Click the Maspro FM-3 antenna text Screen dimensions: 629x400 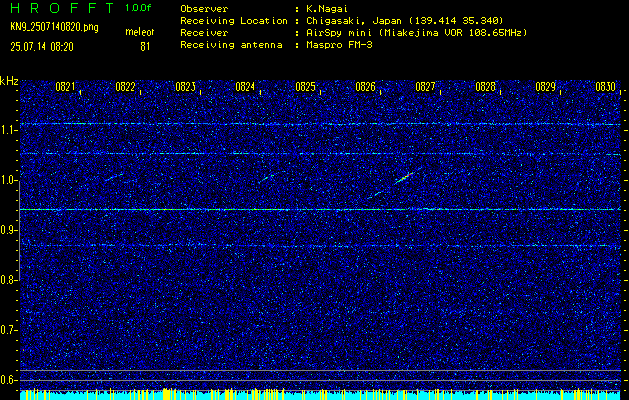coord(339,45)
